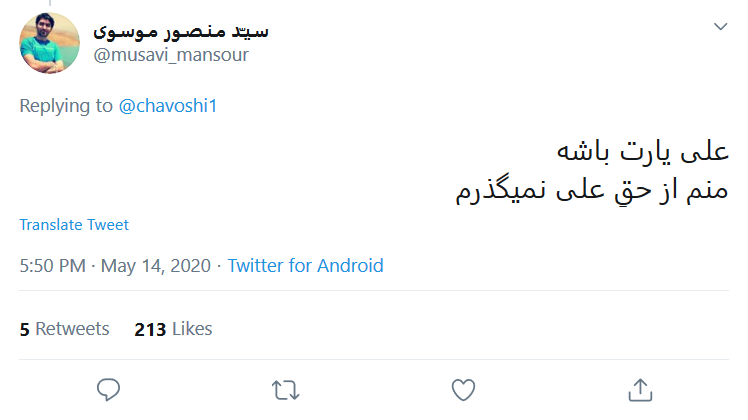Click the 'Replying to' label text
This screenshot has width=748, height=420.
pyautogui.click(x=66, y=106)
